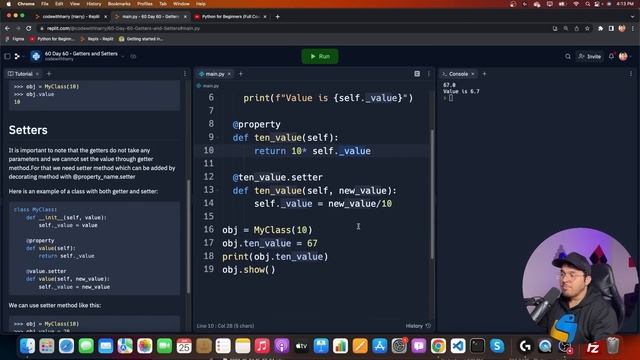The height and width of the screenshot is (360, 640).
Task: Open the Invite dialog
Action: coord(590,56)
